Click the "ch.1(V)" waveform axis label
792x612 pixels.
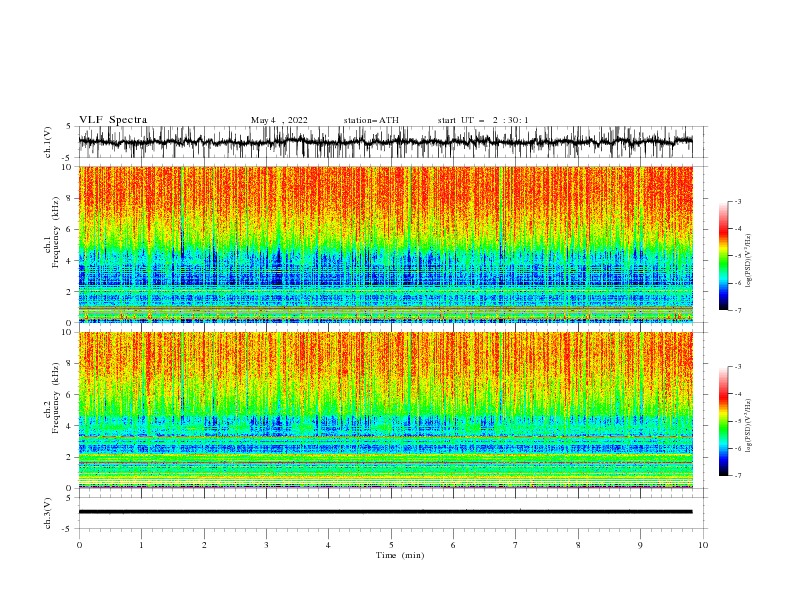tap(48, 142)
